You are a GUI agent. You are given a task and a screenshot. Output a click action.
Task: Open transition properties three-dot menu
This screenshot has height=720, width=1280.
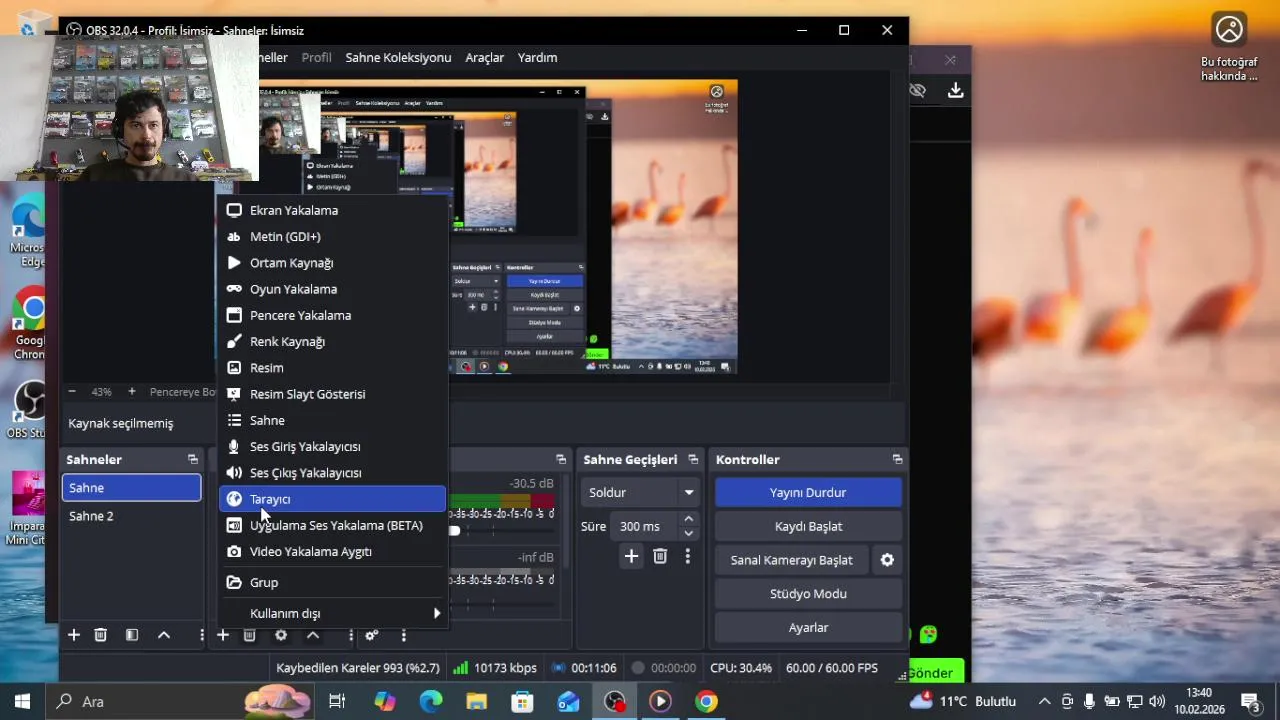click(687, 556)
